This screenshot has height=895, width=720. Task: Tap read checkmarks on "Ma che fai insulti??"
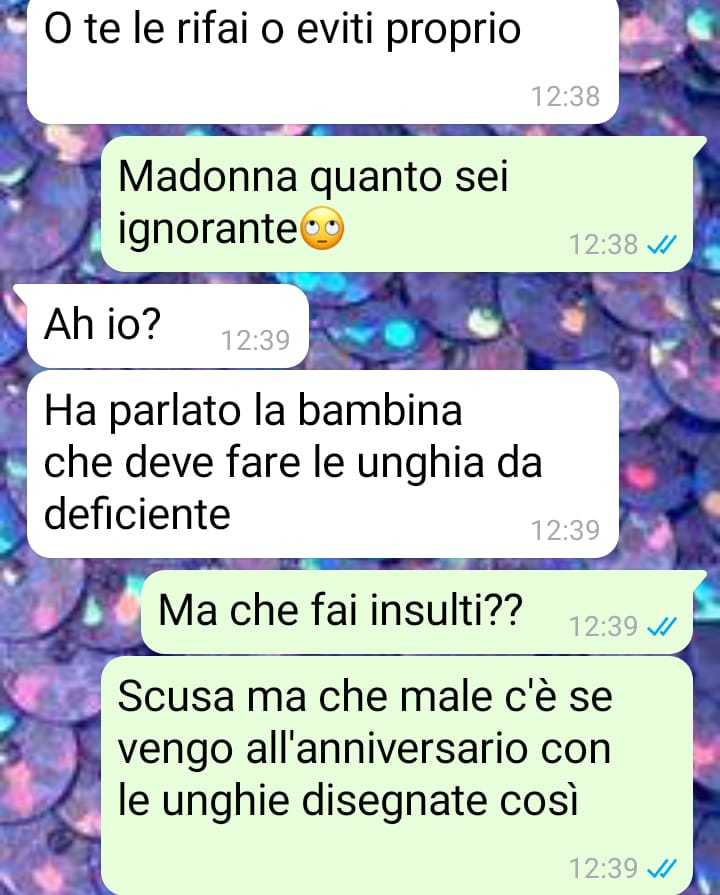662,627
